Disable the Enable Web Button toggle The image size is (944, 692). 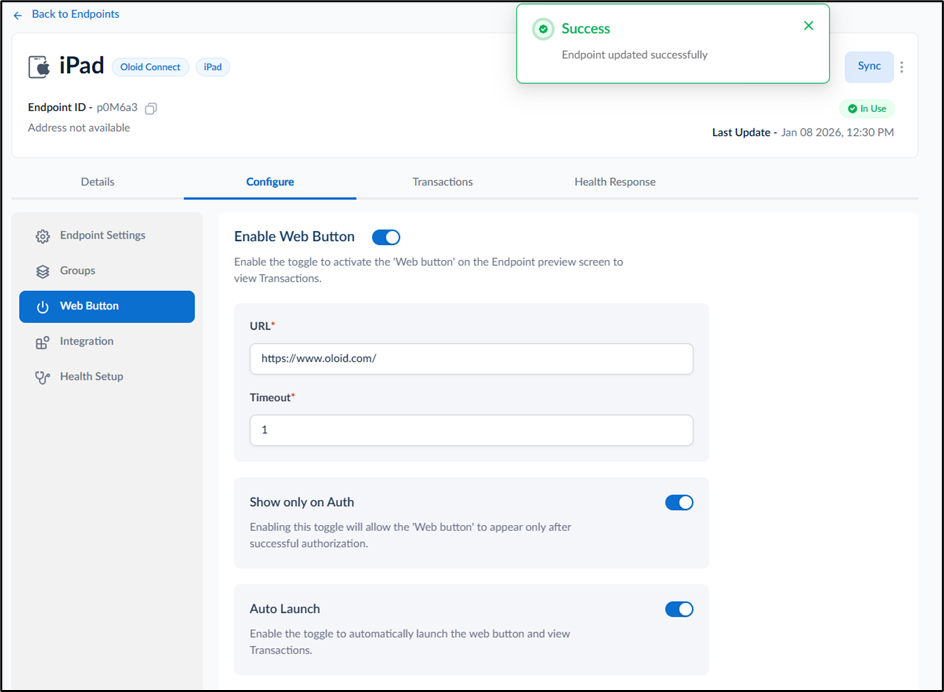tap(386, 237)
